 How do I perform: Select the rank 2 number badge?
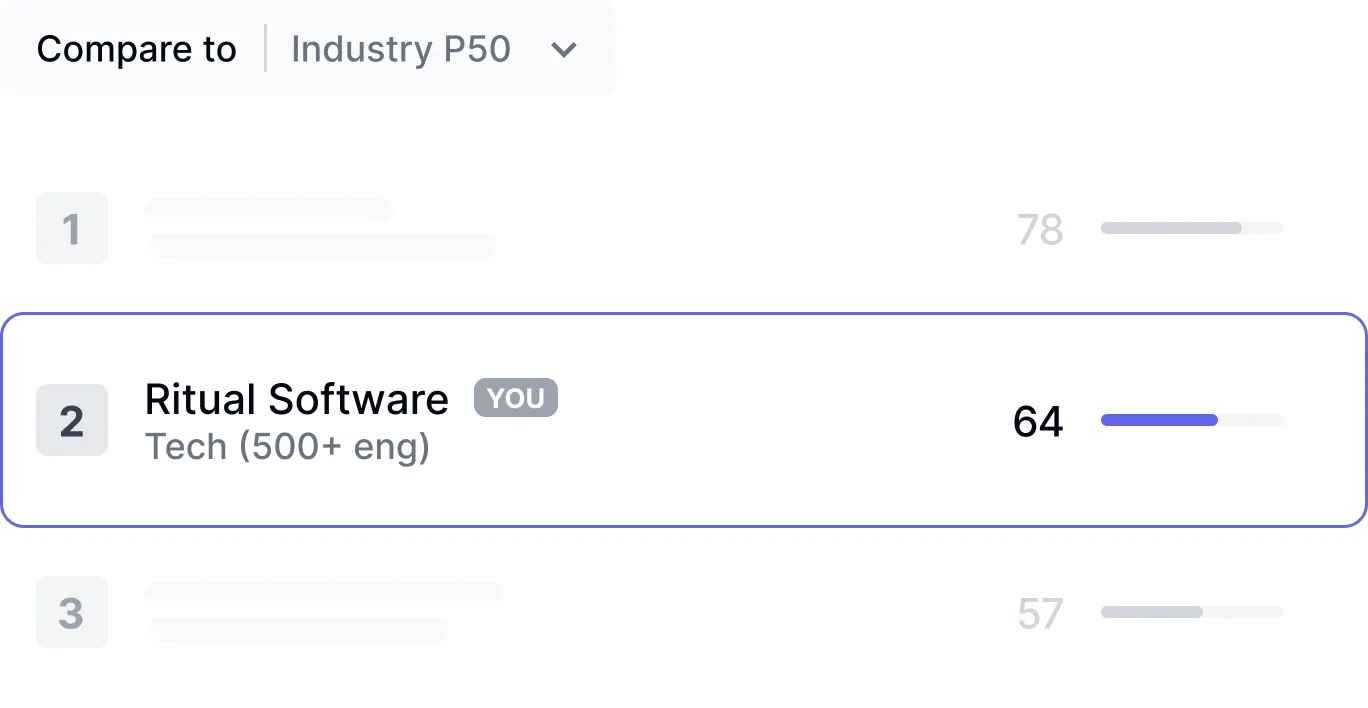point(72,421)
